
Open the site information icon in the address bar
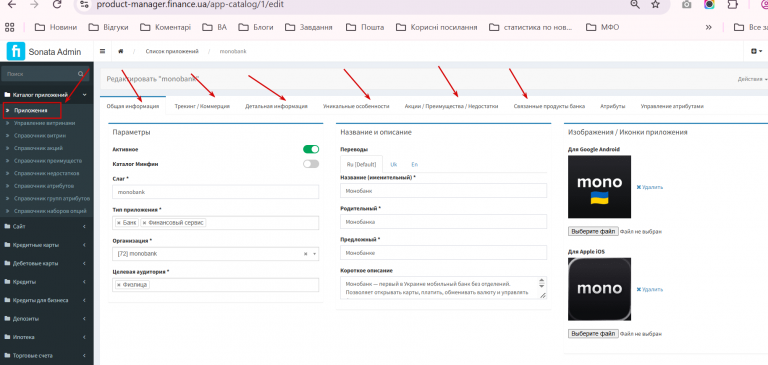85,4
